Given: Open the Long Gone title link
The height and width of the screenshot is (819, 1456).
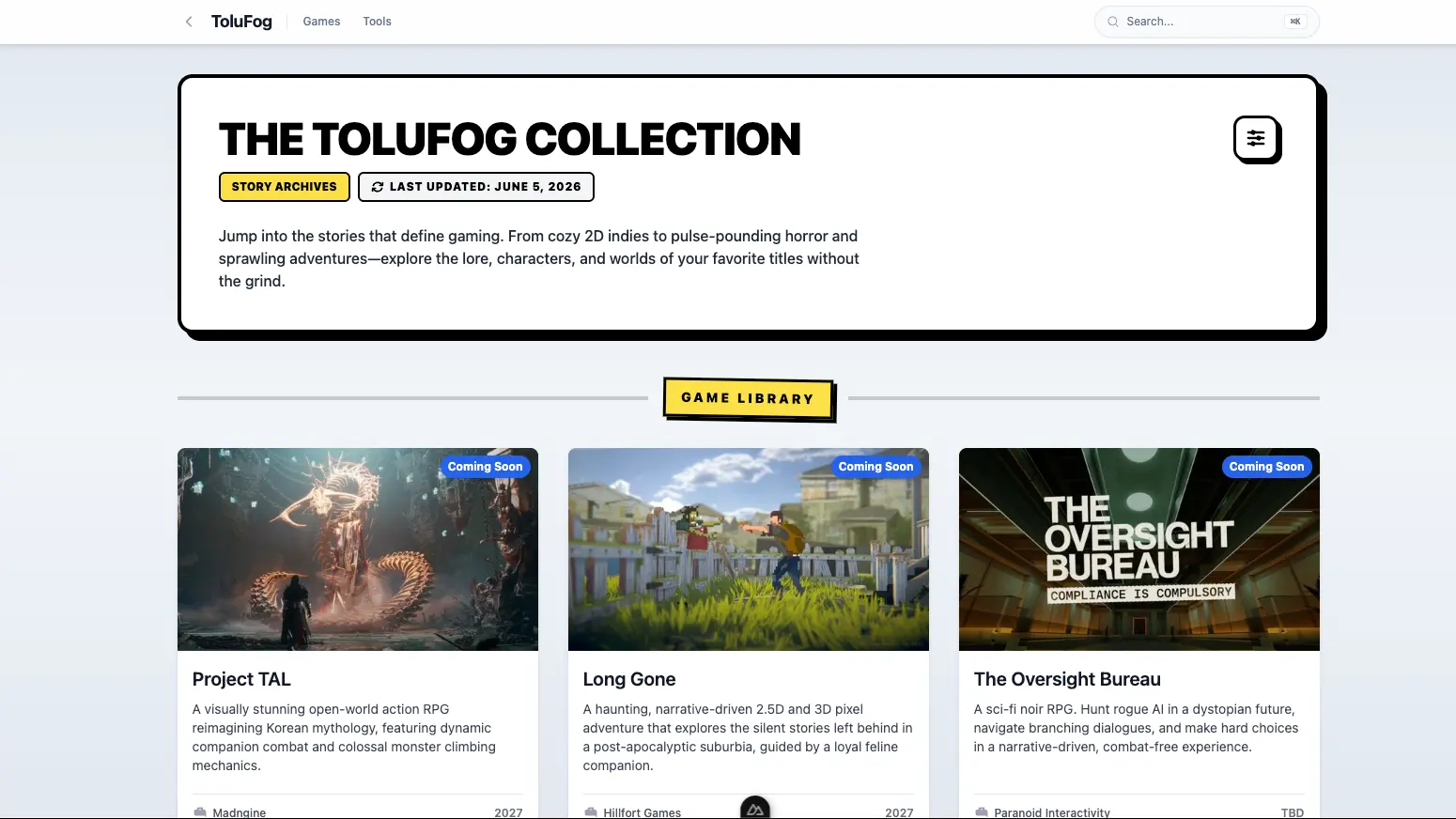Looking at the screenshot, I should (x=629, y=679).
